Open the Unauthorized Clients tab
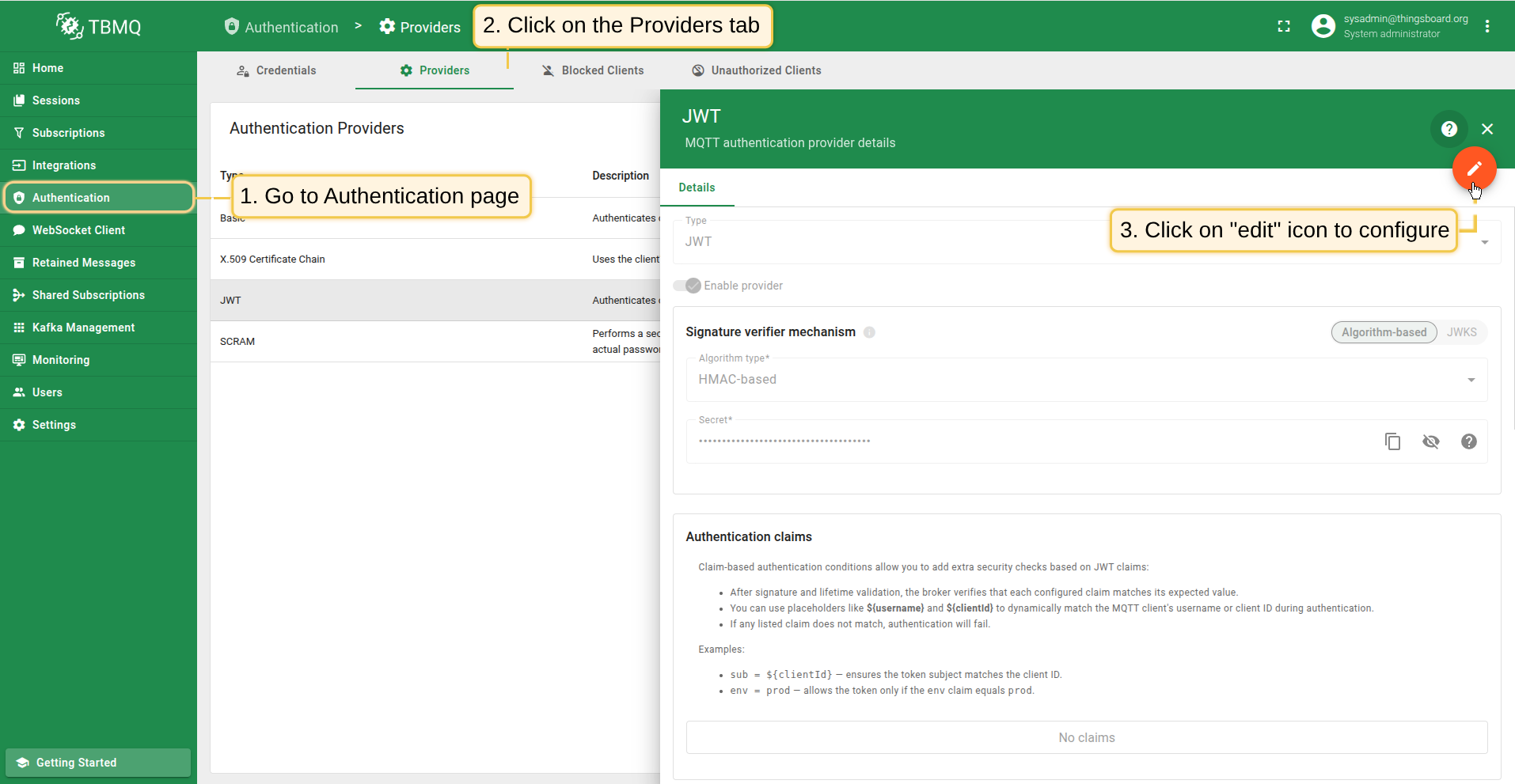 (756, 70)
